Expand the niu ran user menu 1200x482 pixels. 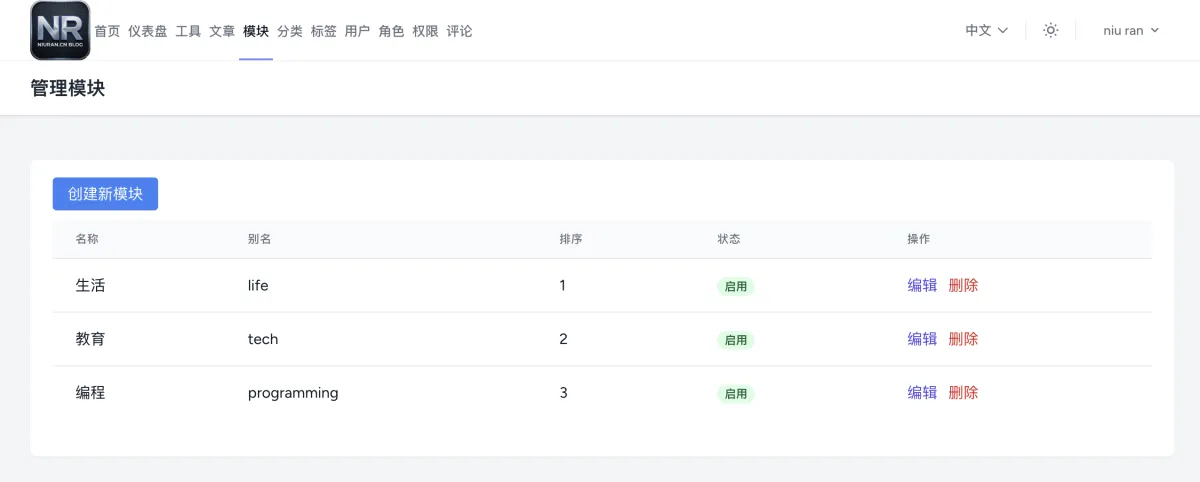click(1130, 30)
